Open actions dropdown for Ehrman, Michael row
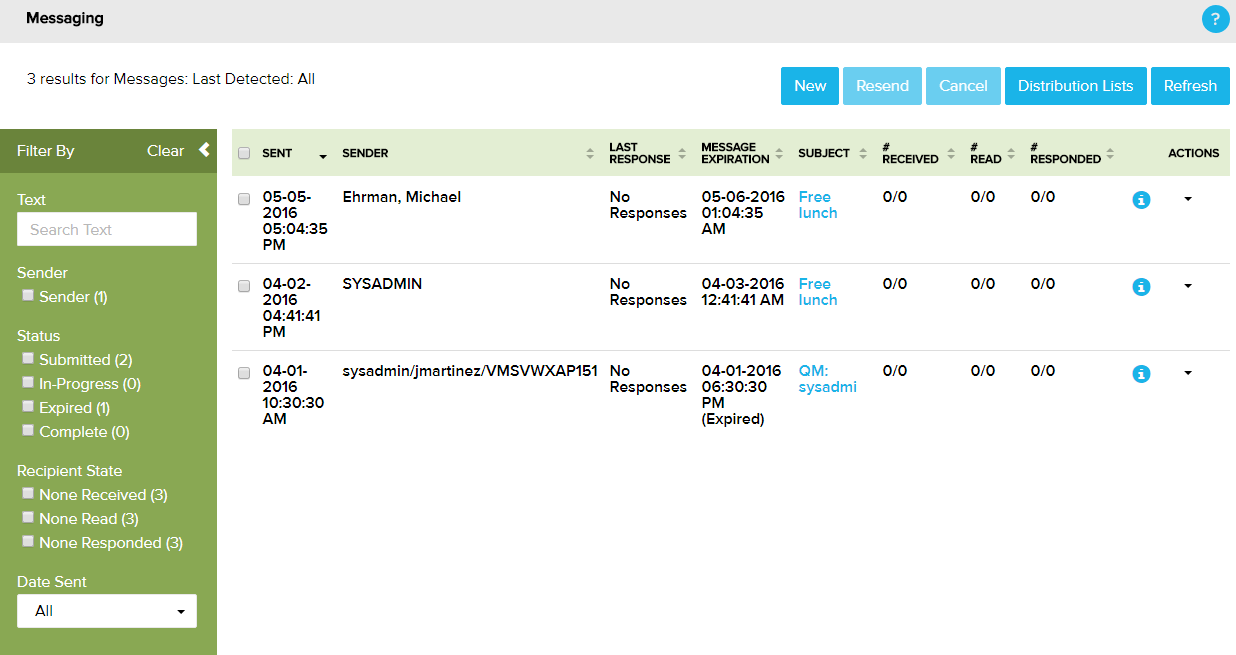1236x655 pixels. [x=1188, y=199]
